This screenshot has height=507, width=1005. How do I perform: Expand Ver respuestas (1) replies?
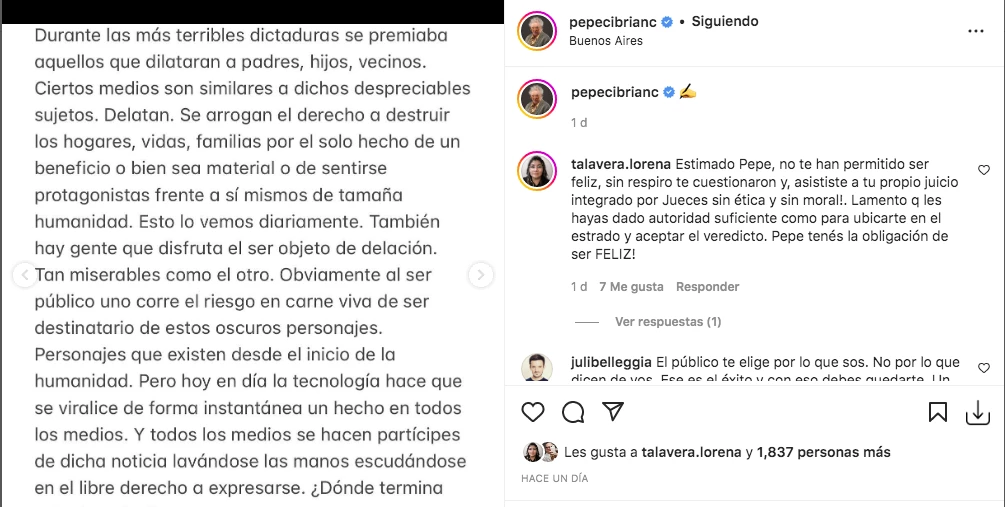tap(668, 322)
